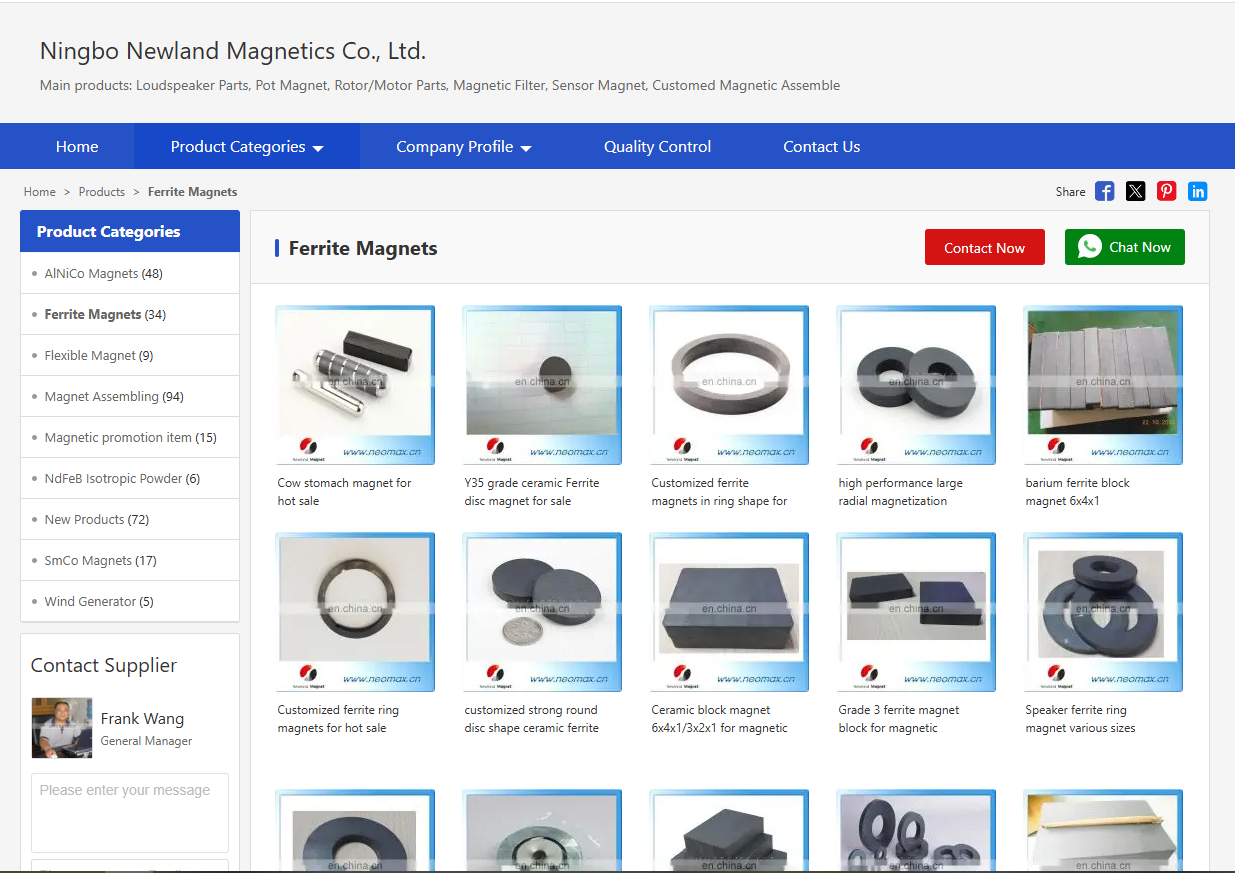Click the Contact Now button

984,247
